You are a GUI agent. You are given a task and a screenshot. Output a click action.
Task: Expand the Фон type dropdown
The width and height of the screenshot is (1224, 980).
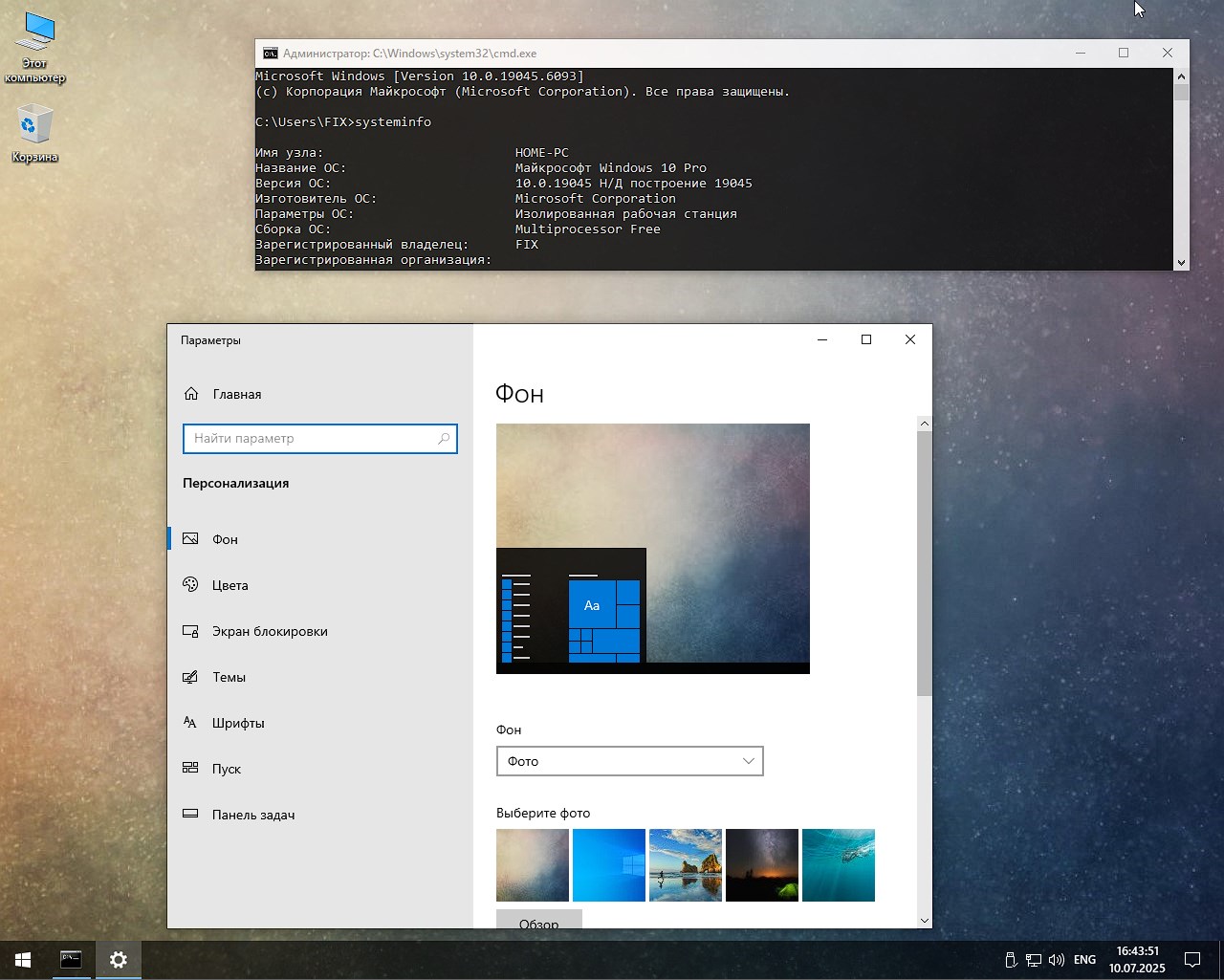click(x=629, y=761)
